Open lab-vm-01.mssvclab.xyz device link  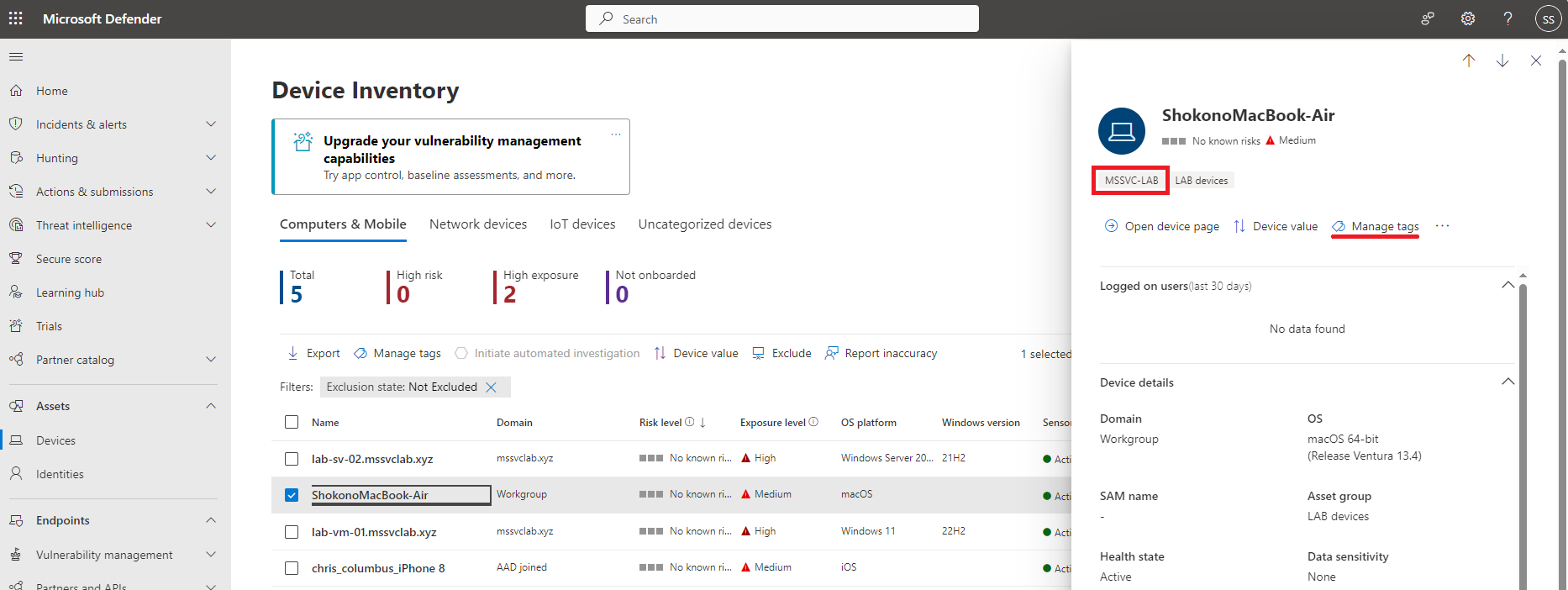[374, 532]
